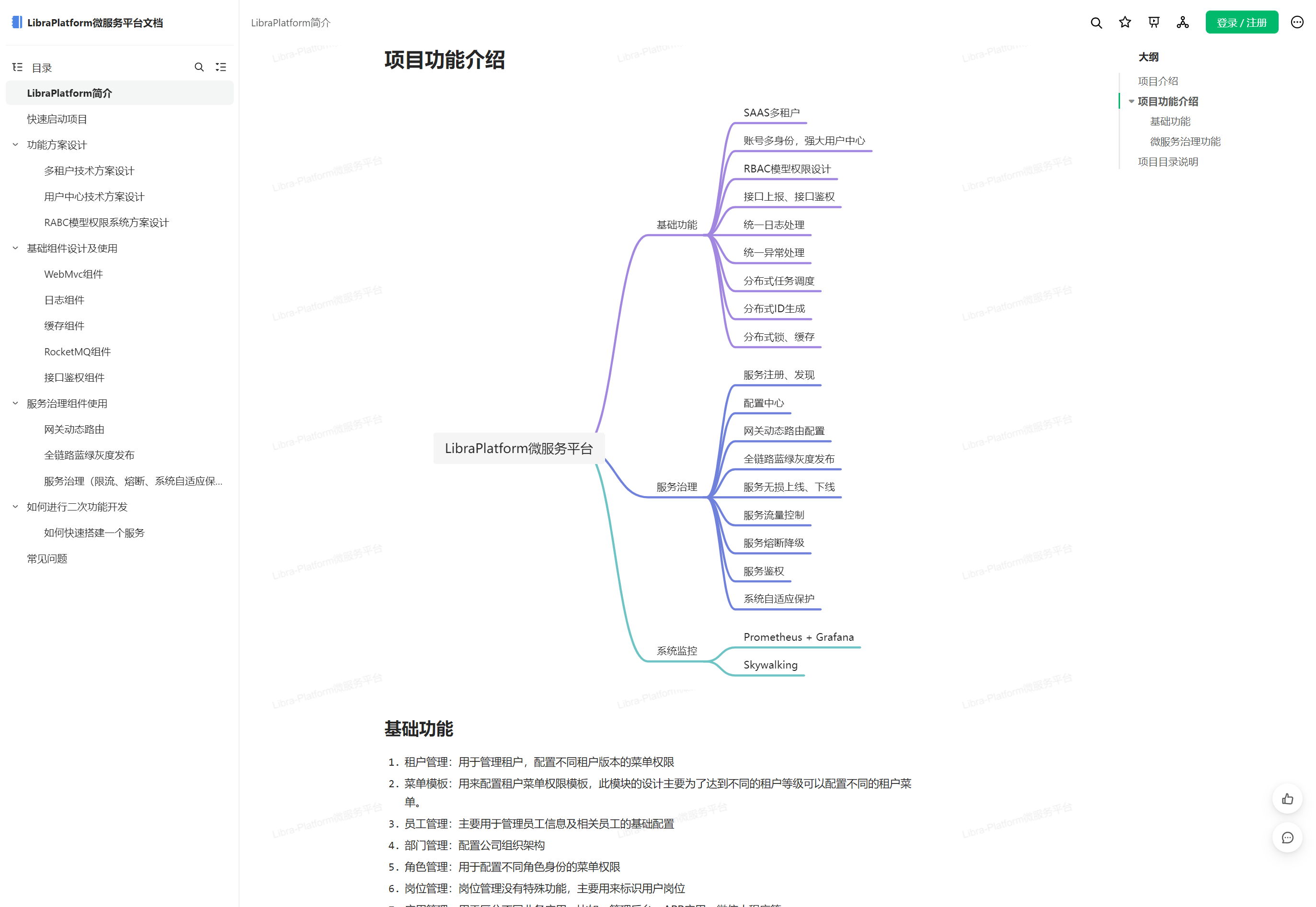This screenshot has height=907, width=1316.
Task: Open comments with the chat bubble icon
Action: (x=1287, y=838)
